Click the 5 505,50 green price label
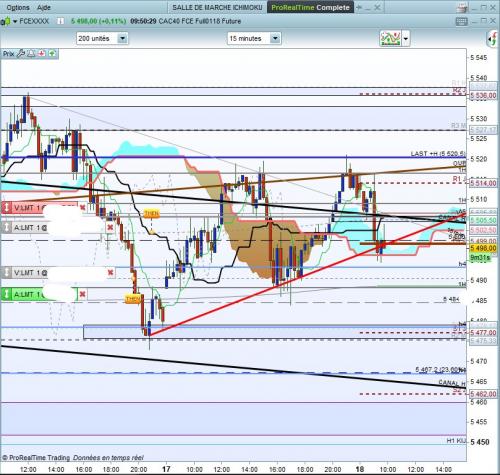The height and width of the screenshot is (475, 500). point(483,220)
